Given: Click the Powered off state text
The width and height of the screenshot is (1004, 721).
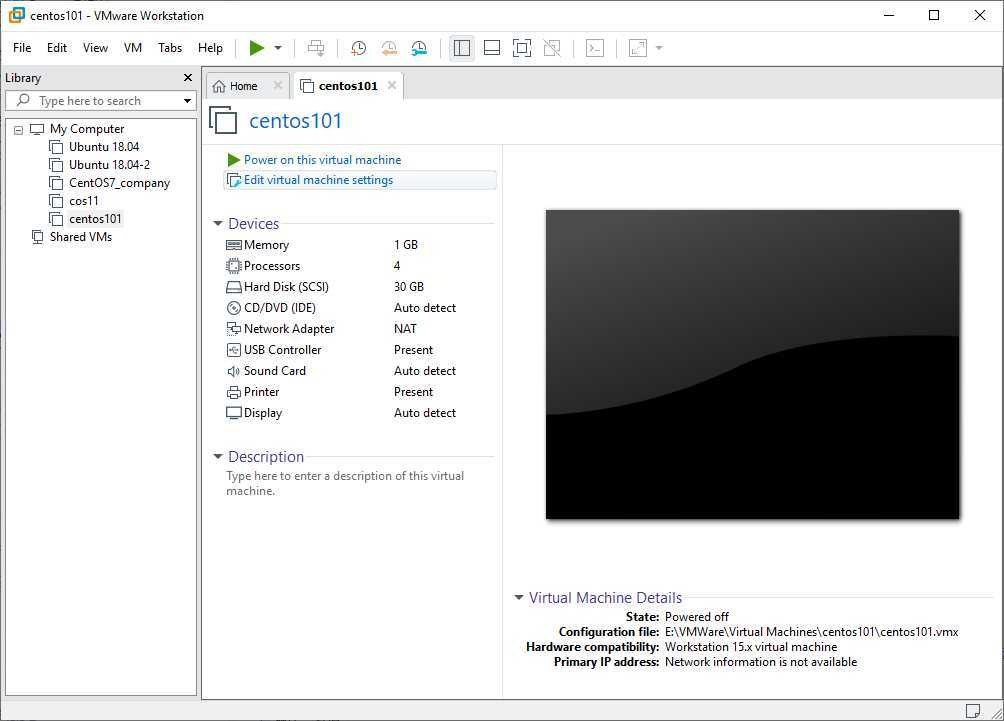Looking at the screenshot, I should click(x=697, y=617).
